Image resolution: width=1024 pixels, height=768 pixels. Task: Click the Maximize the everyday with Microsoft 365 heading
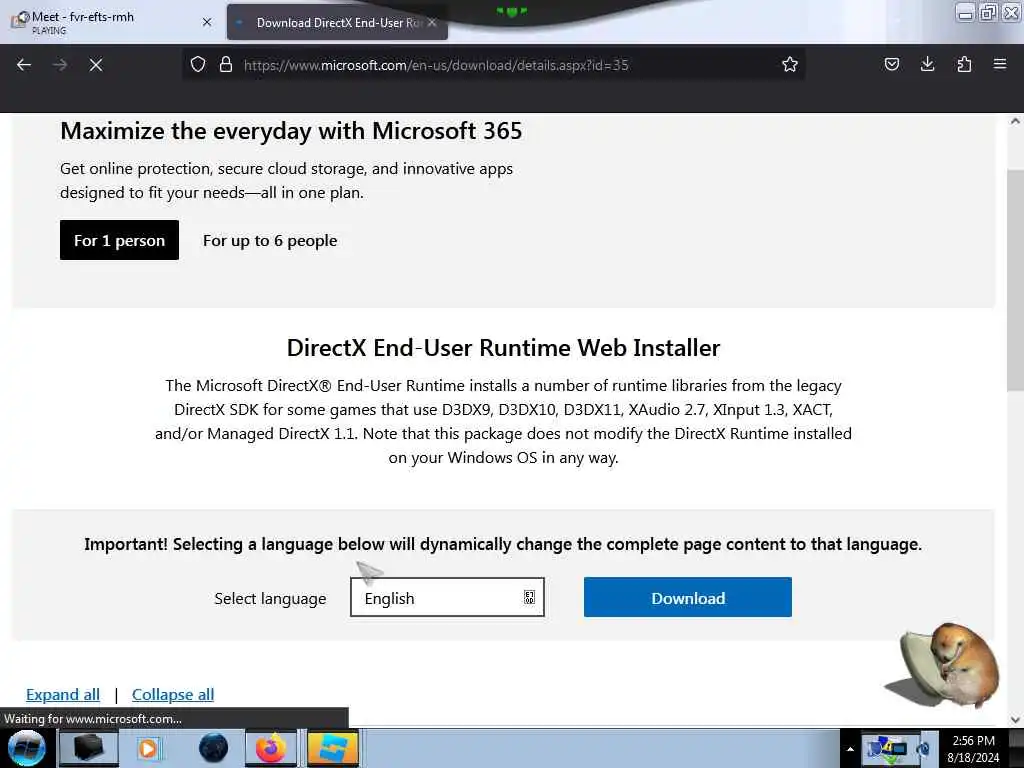(291, 131)
